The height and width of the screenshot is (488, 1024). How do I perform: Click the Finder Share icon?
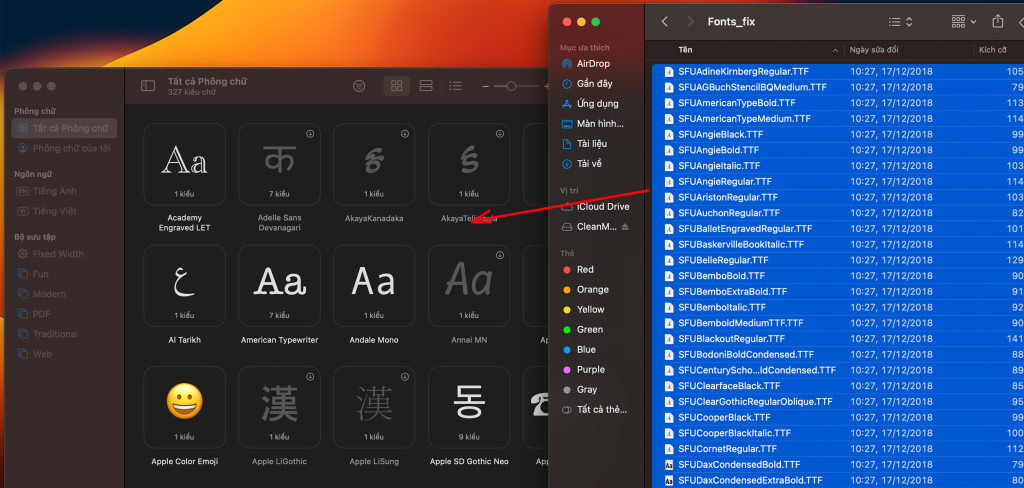tap(998, 21)
